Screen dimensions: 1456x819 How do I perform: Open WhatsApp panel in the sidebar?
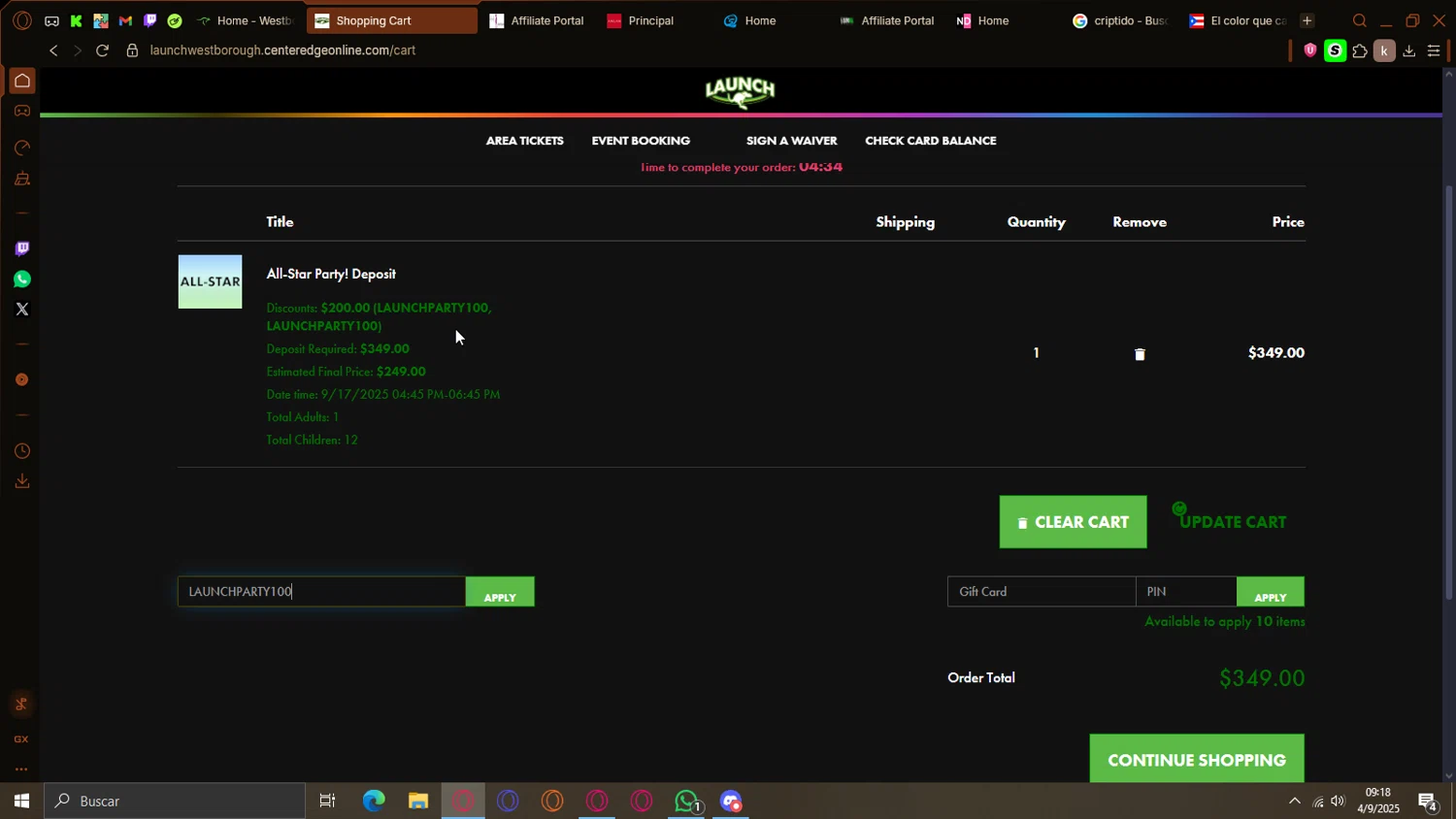click(x=22, y=279)
